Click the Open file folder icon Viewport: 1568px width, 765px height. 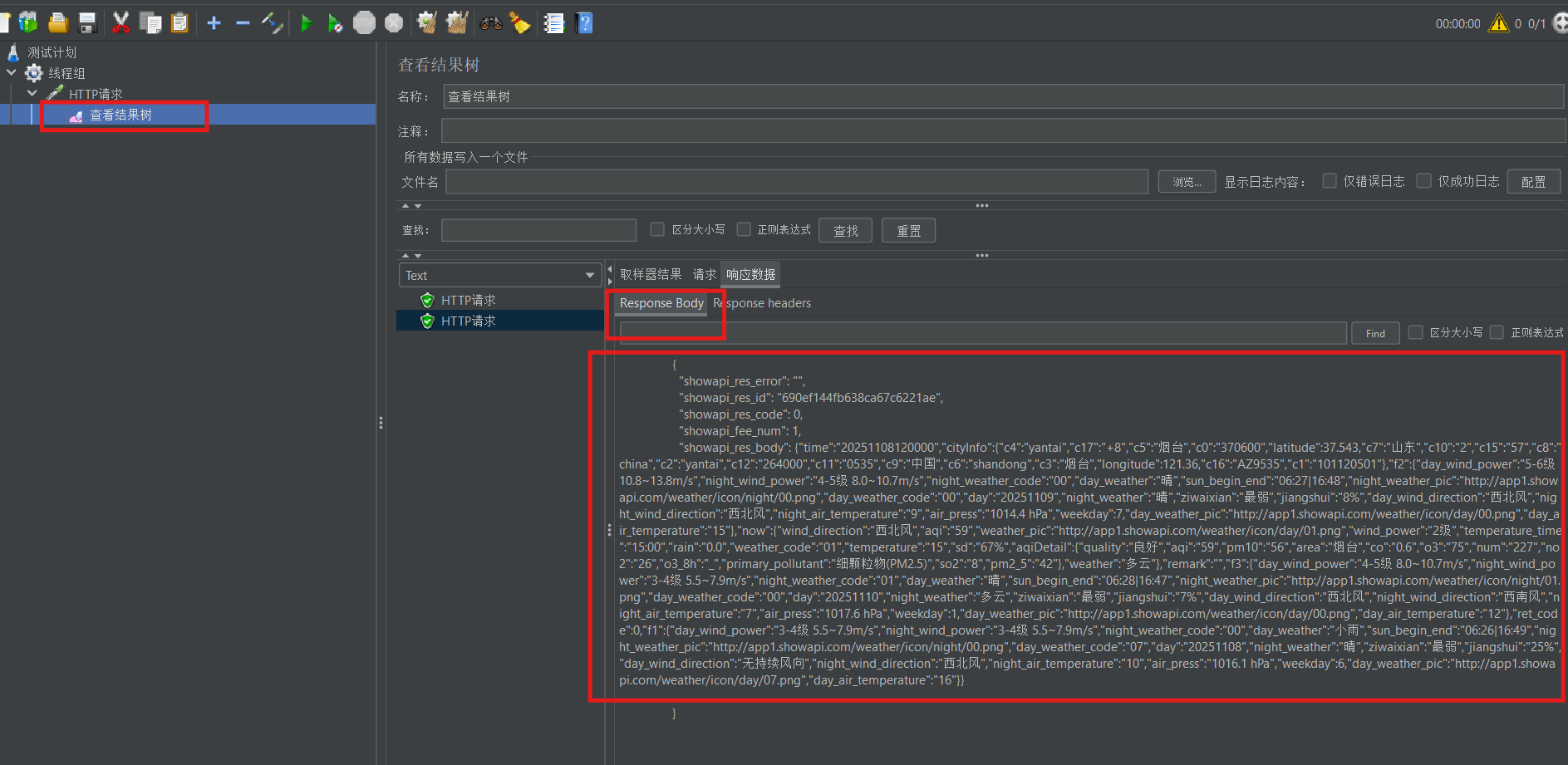58,22
